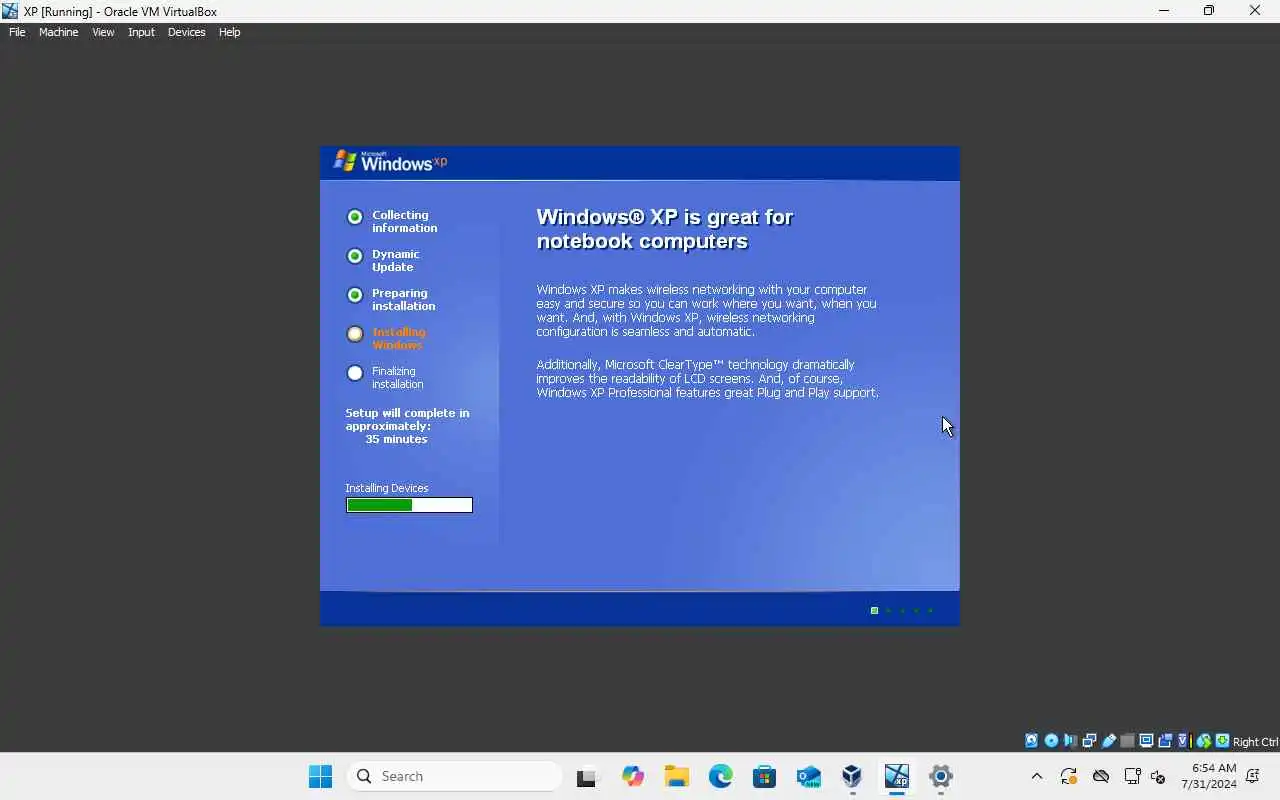Click the audio indicator in VirtualBox status bar
The image size is (1280, 800).
point(1070,741)
